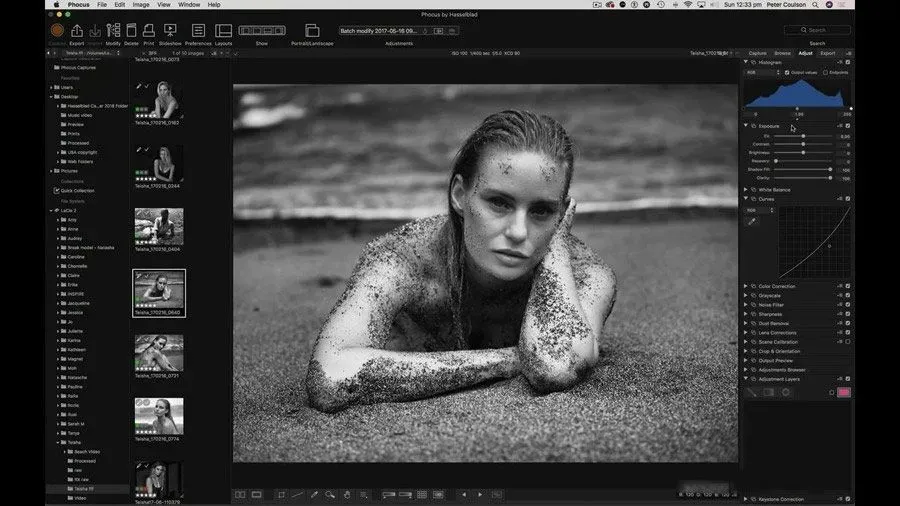Select the eyedropper tool in bottom toolbar

click(314, 495)
